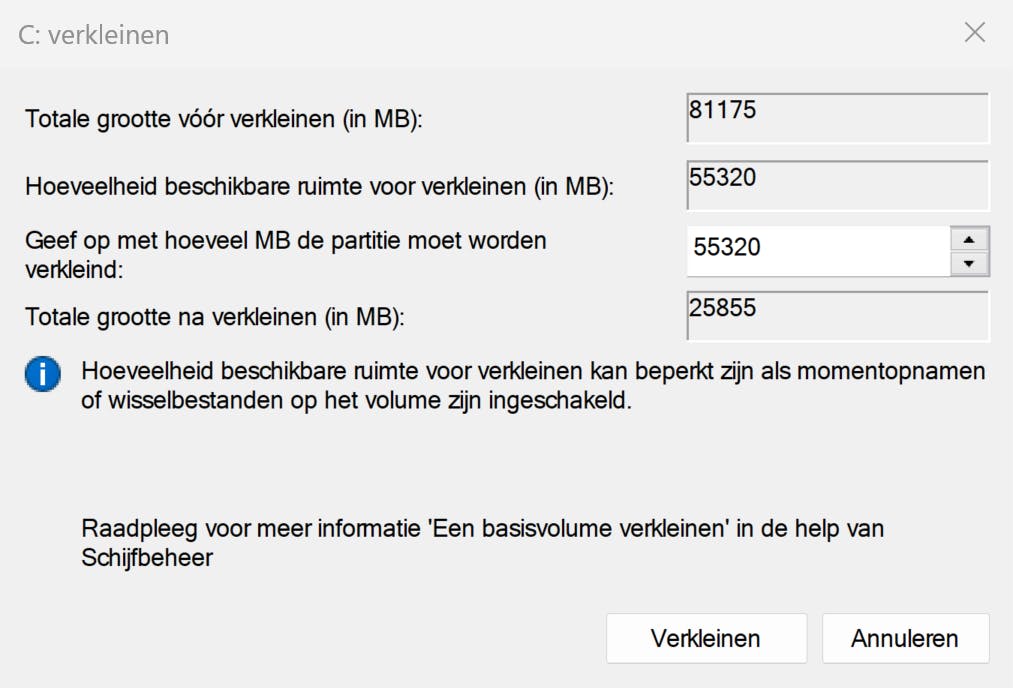Increase shrink amount with up arrow
Image resolution: width=1013 pixels, height=688 pixels.
click(968, 239)
